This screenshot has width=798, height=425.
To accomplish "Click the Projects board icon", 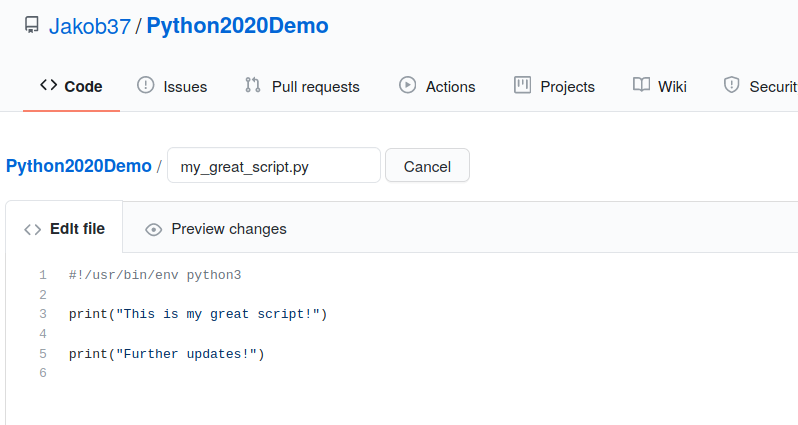I will [x=522, y=85].
